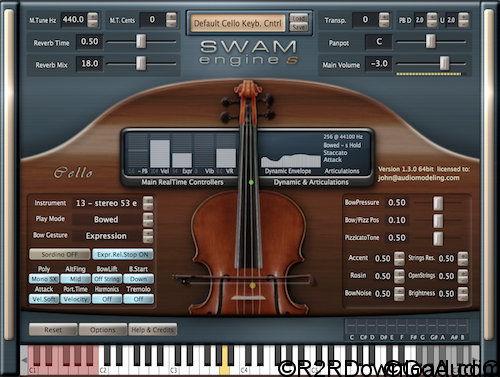Click the Play Mode value Bowed
Viewport: 500px width, 377px height.
tap(107, 220)
